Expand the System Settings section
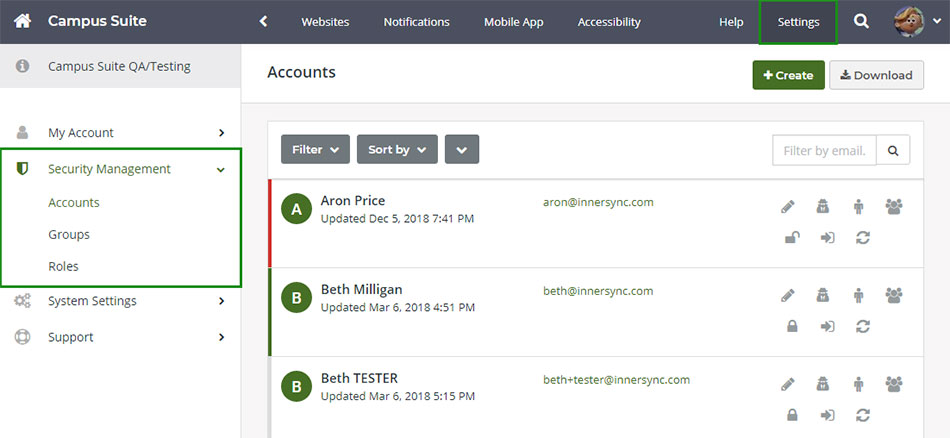 (x=222, y=301)
